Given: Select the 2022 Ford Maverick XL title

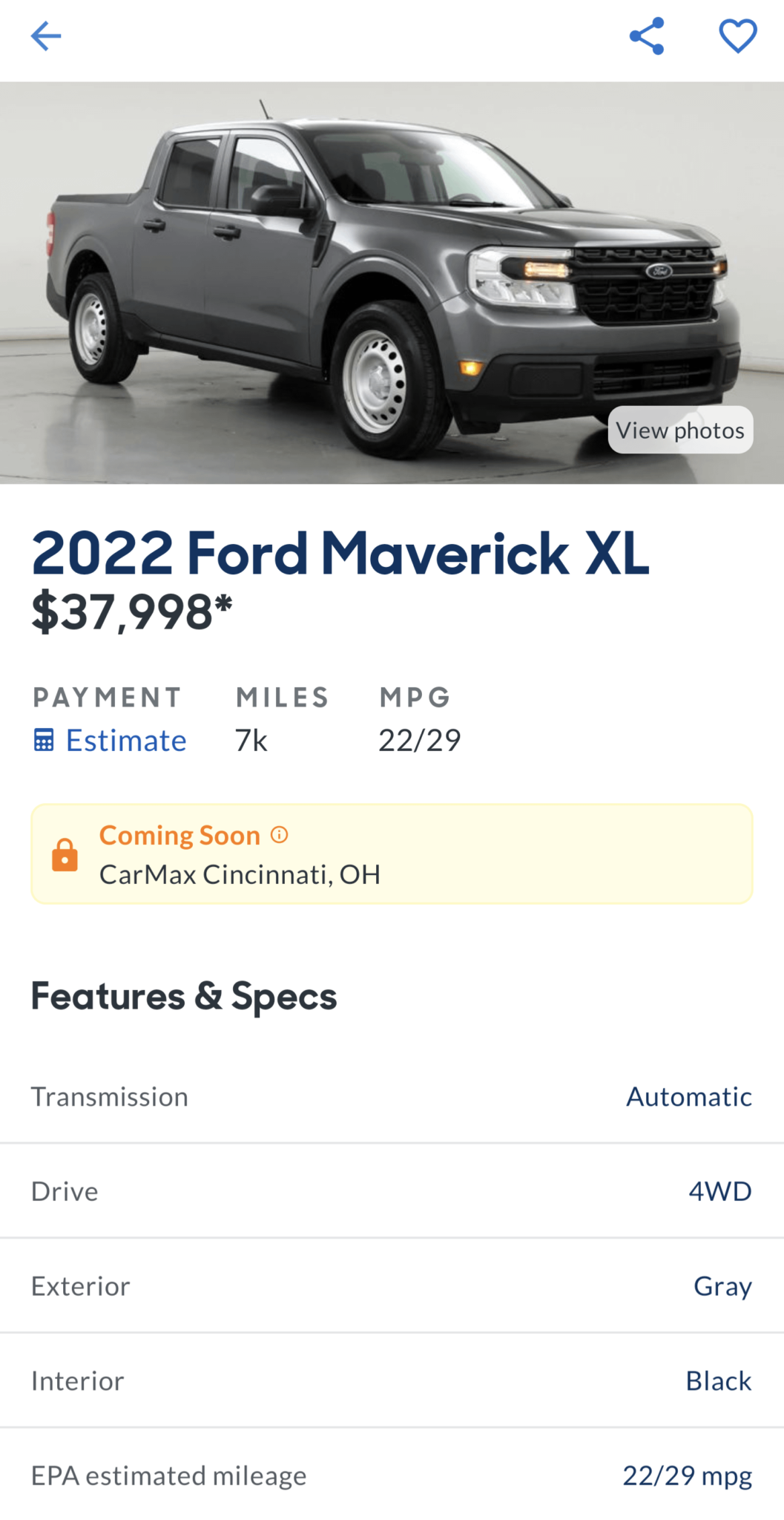Looking at the screenshot, I should click(x=340, y=554).
